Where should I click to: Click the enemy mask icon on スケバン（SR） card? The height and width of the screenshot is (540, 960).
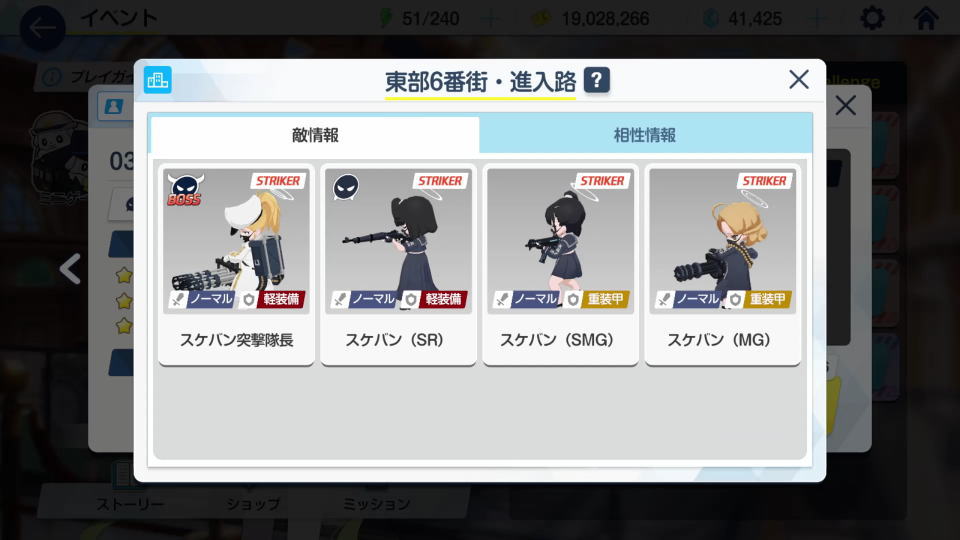tap(346, 187)
